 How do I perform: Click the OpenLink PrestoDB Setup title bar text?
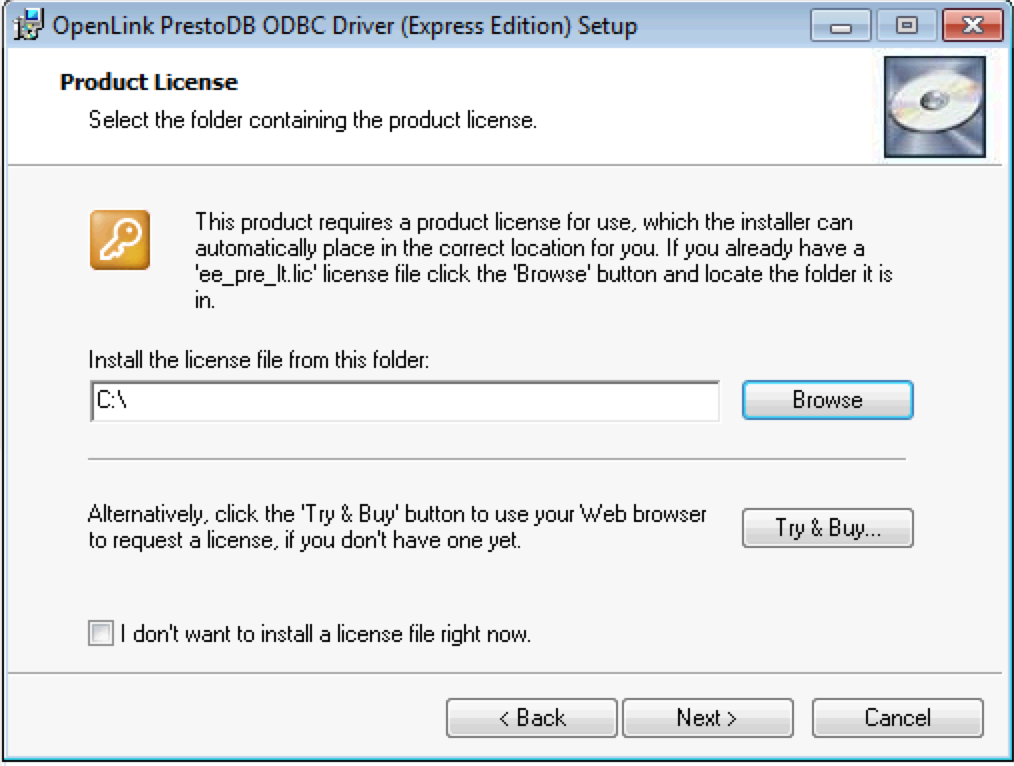point(345,26)
